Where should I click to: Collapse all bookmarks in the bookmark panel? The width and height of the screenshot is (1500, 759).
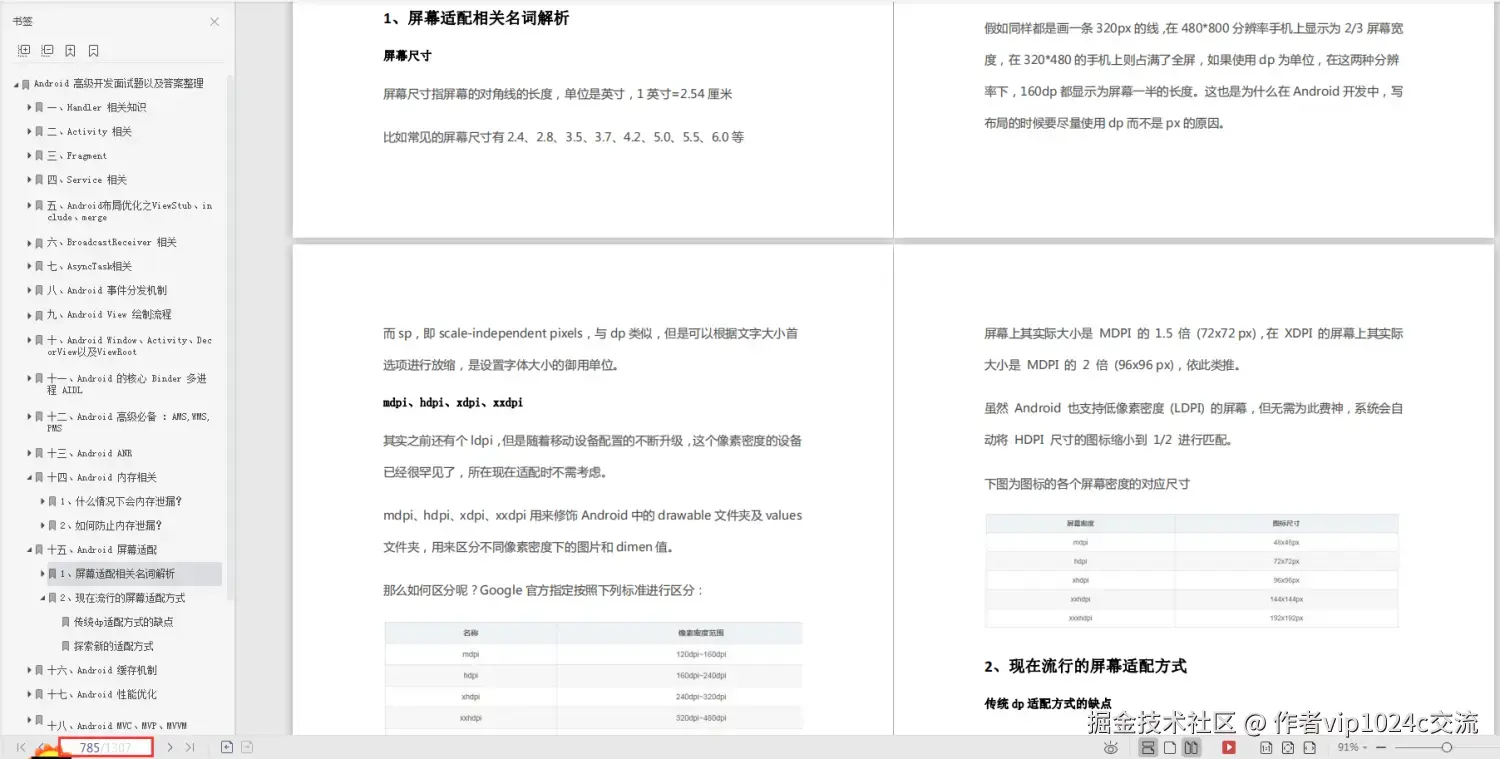[x=46, y=50]
